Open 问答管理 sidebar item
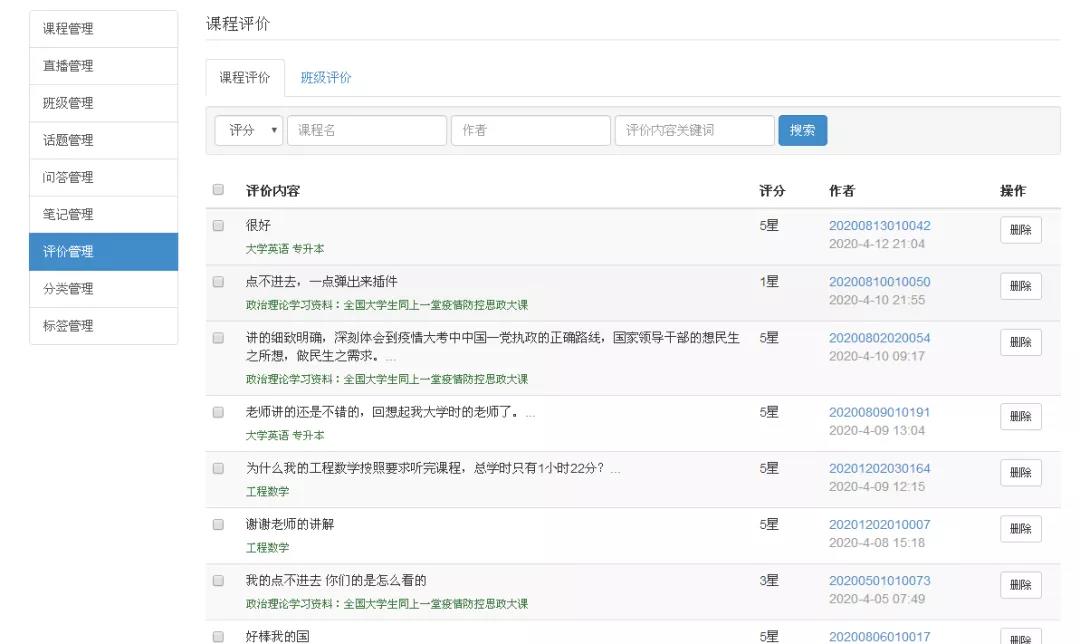1080x644 pixels. 104,177
